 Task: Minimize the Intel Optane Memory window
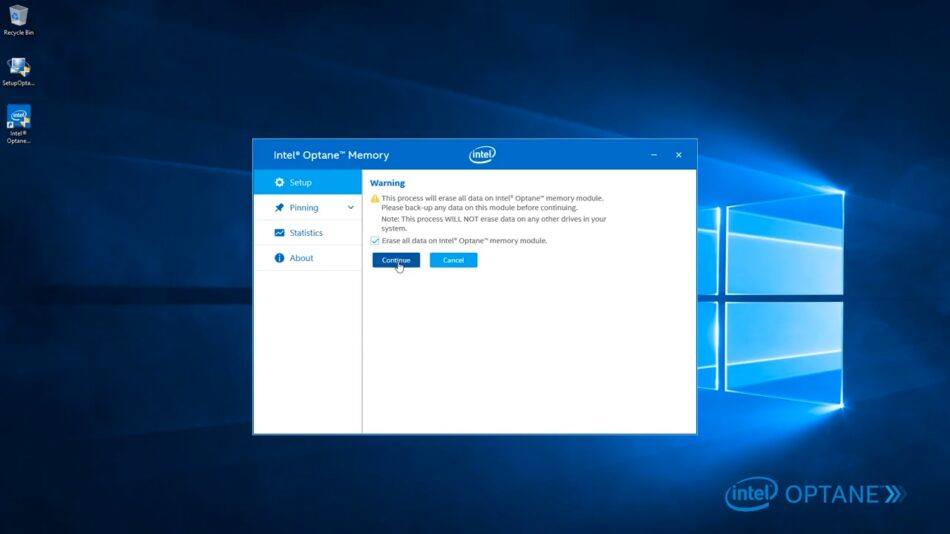point(654,155)
